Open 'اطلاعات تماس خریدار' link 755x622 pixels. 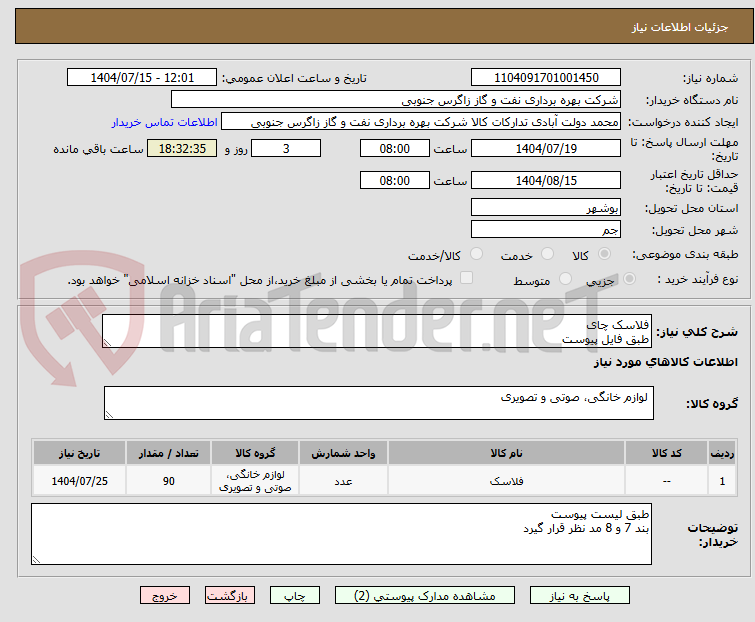pos(165,122)
